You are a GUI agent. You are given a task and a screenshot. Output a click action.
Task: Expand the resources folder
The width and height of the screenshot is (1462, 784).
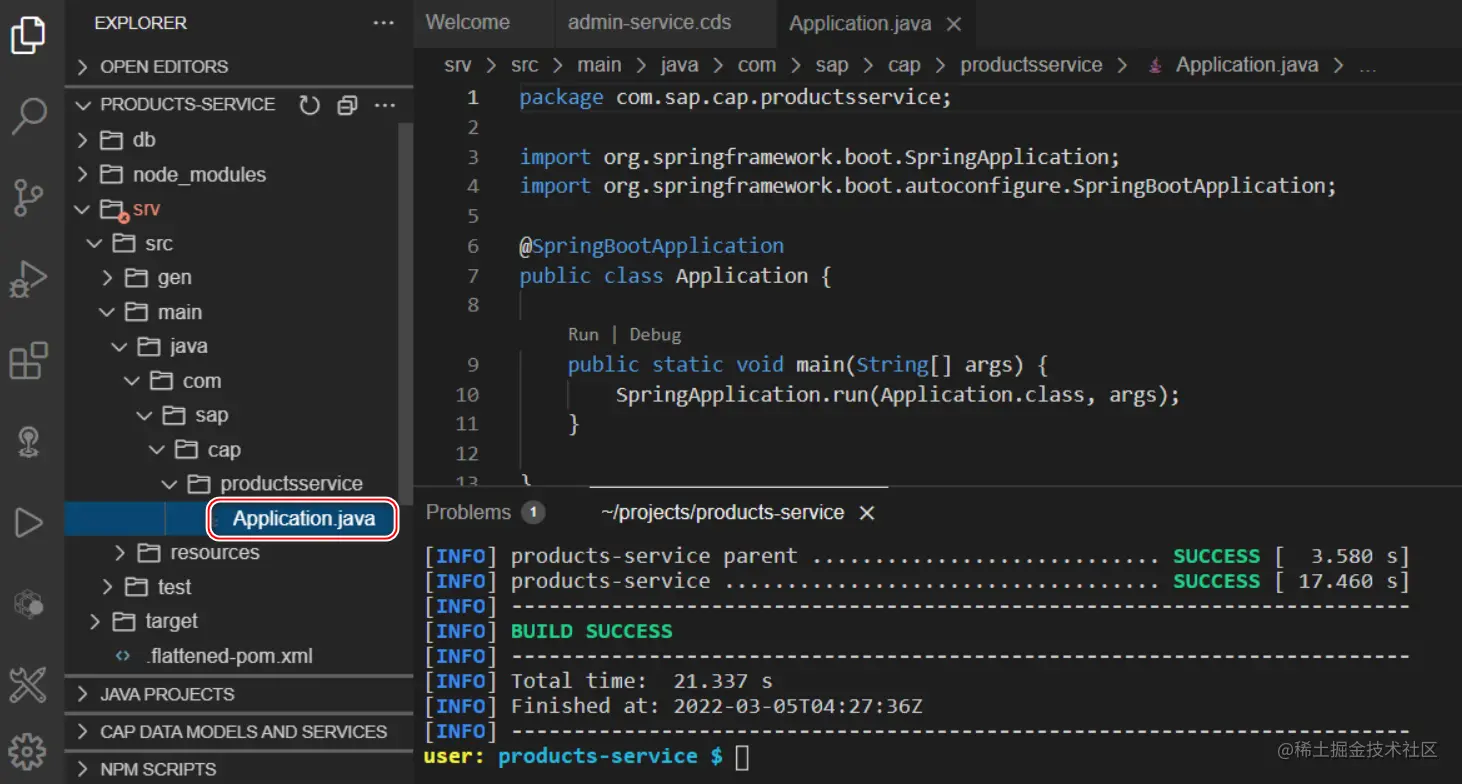(120, 553)
